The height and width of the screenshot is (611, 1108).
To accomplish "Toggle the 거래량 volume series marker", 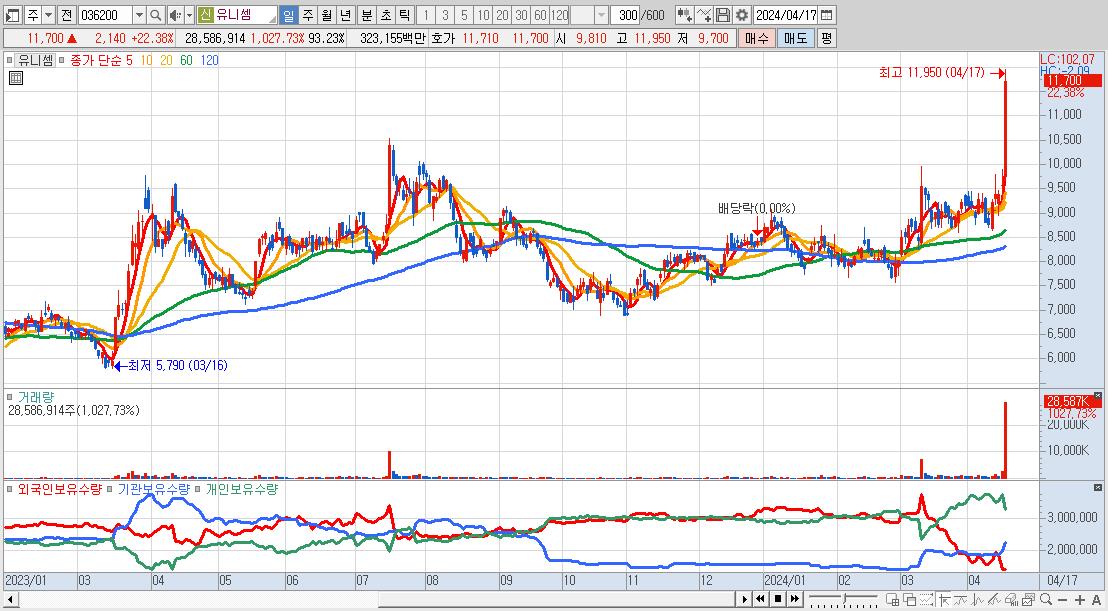I will (9, 398).
